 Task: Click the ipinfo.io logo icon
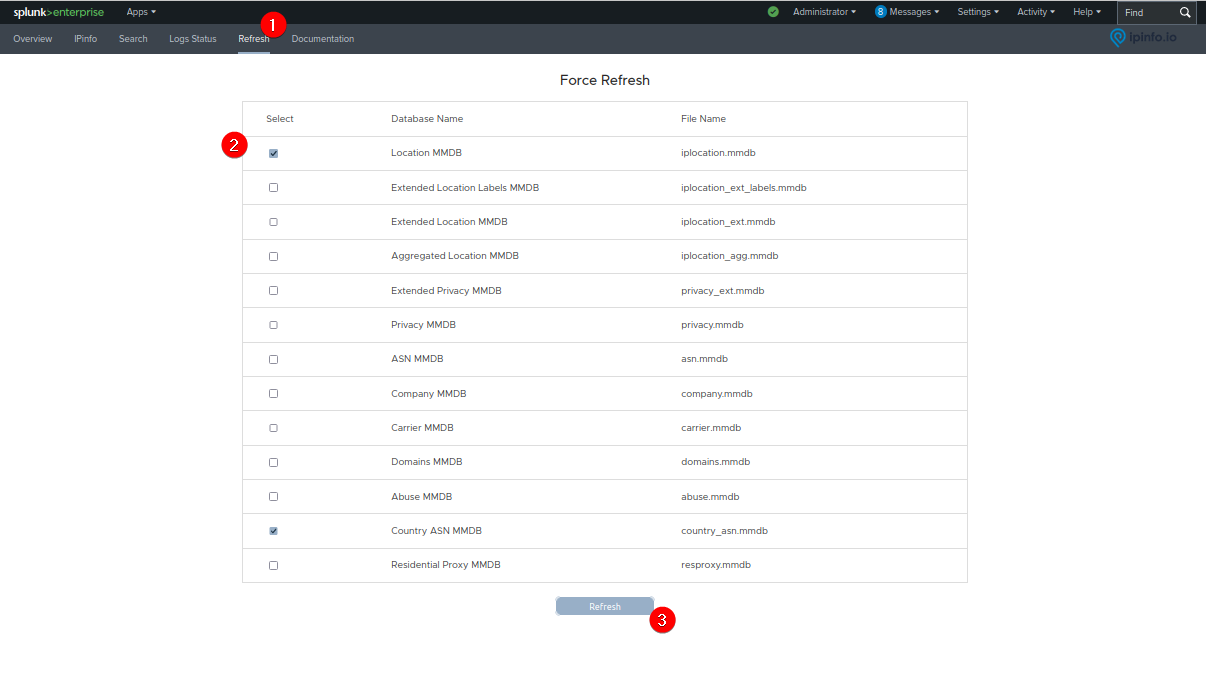coord(1118,37)
